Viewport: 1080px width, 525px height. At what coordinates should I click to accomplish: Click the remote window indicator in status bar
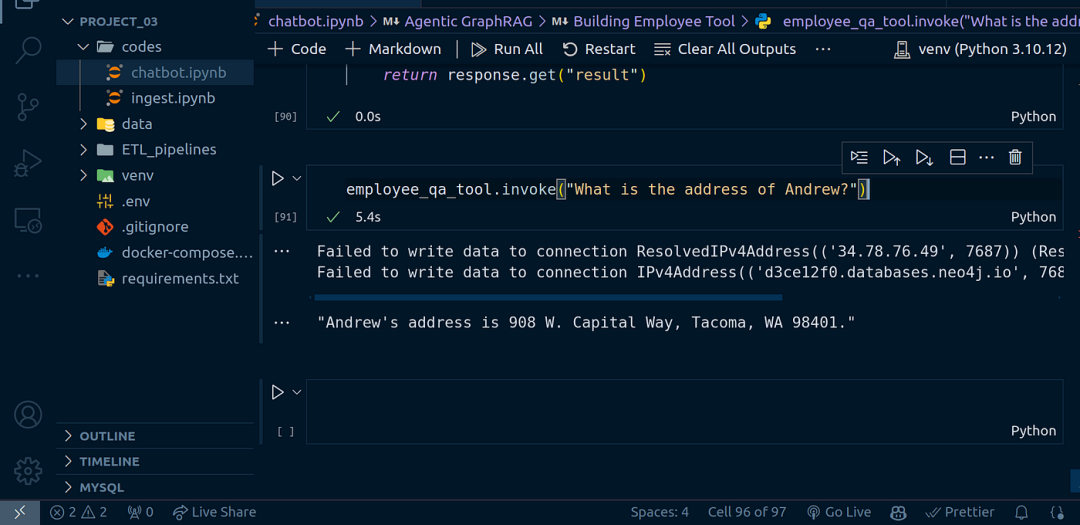pos(19,512)
